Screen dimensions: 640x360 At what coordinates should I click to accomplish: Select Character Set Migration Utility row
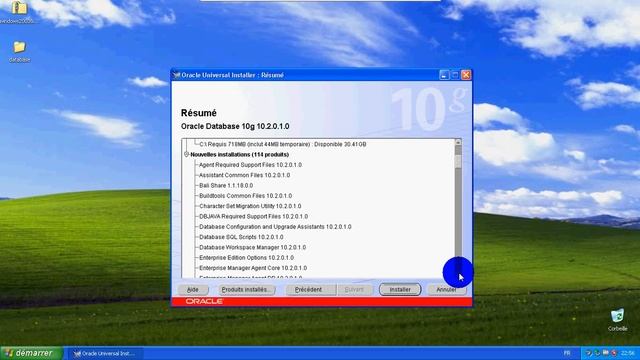(x=250, y=206)
